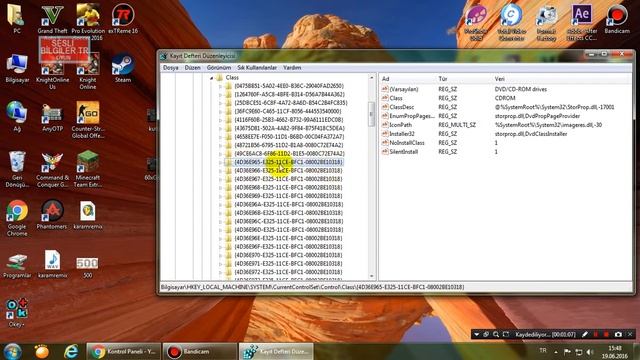Click the Bandicam bar screenshot camera icon
640x360 pixels.
[618, 334]
